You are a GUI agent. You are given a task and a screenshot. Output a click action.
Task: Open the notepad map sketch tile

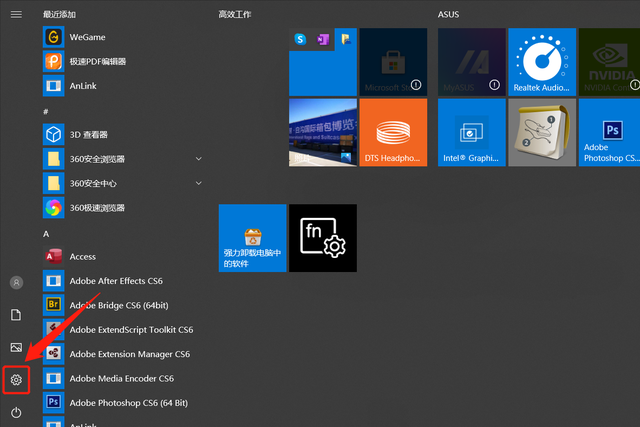pyautogui.click(x=542, y=132)
